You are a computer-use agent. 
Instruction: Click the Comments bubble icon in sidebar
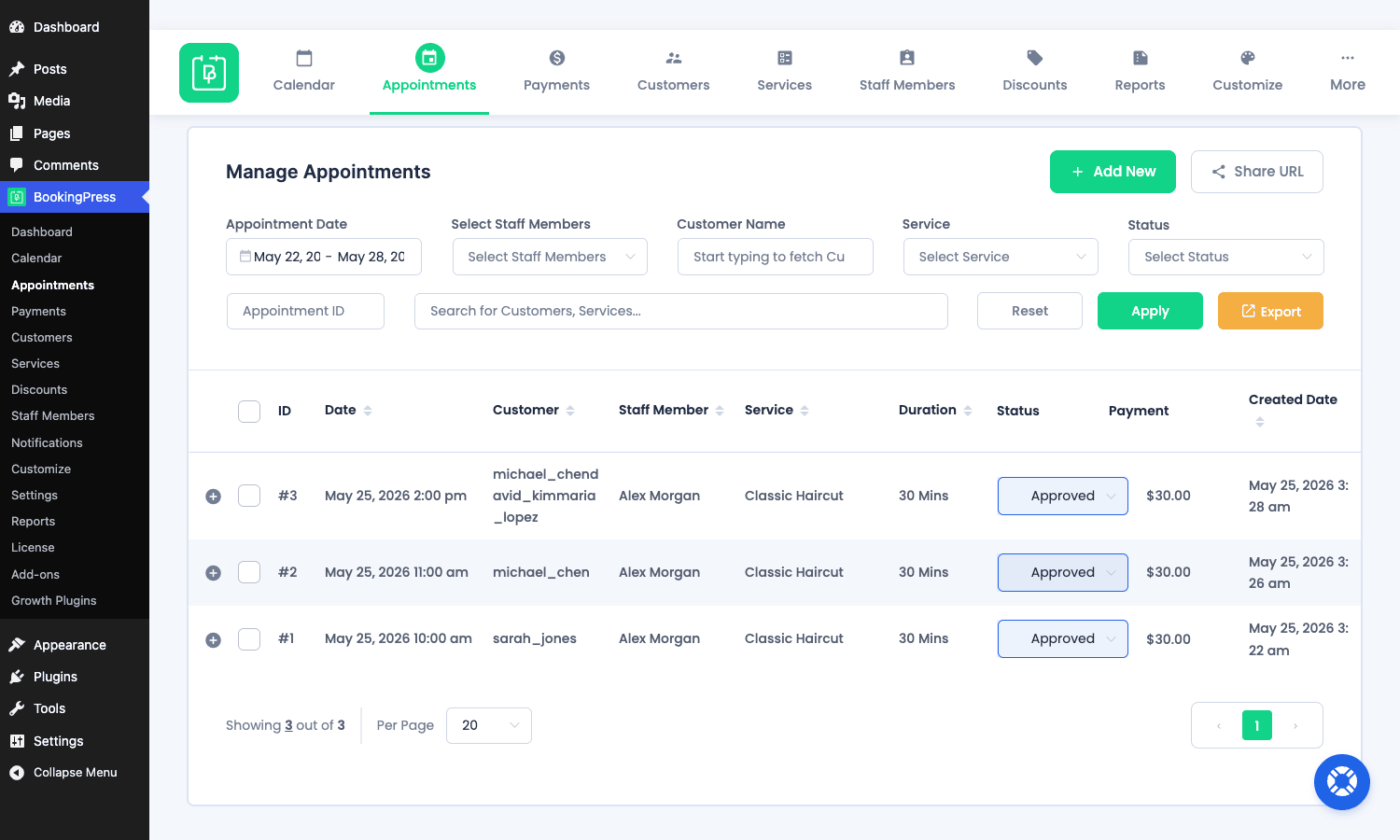(x=17, y=165)
